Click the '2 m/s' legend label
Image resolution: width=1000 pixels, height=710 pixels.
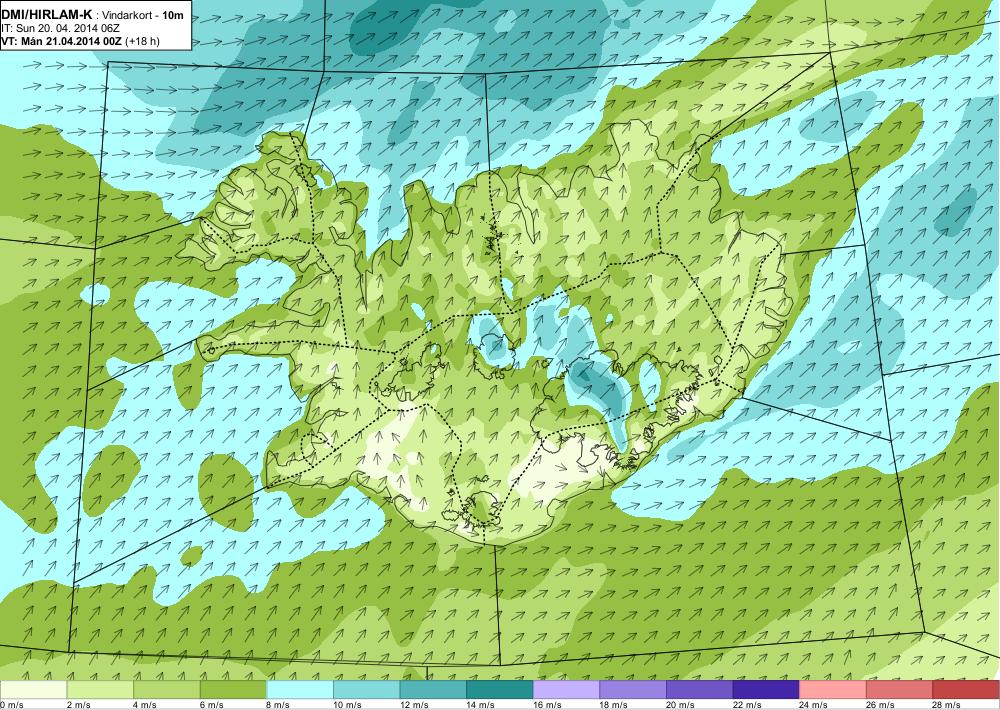tap(79, 705)
